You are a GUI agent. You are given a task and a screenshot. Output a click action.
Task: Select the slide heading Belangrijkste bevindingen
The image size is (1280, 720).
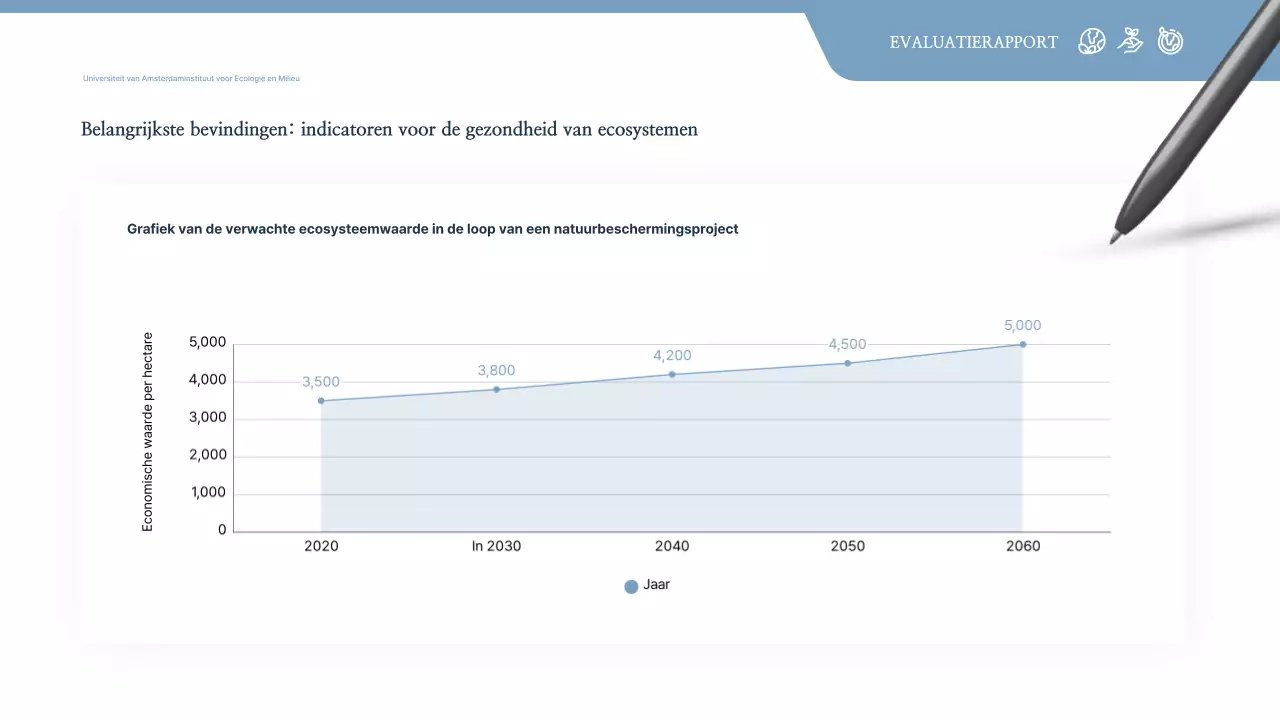tap(389, 130)
